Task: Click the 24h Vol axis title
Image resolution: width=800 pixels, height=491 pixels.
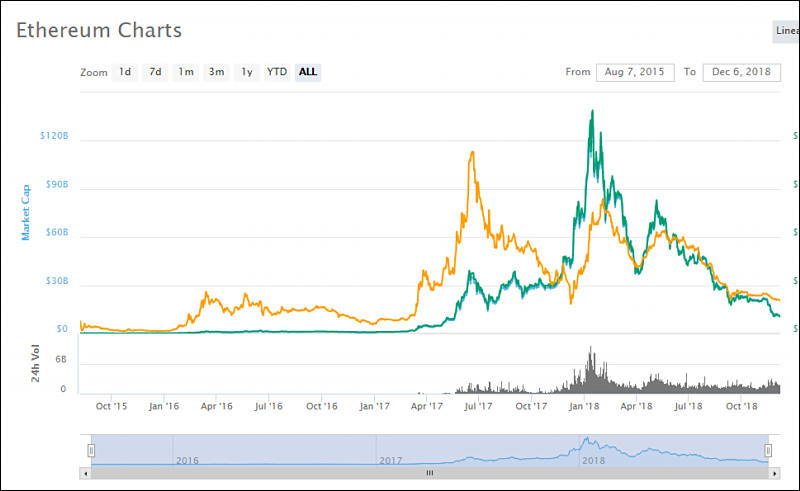Action: pyautogui.click(x=35, y=363)
